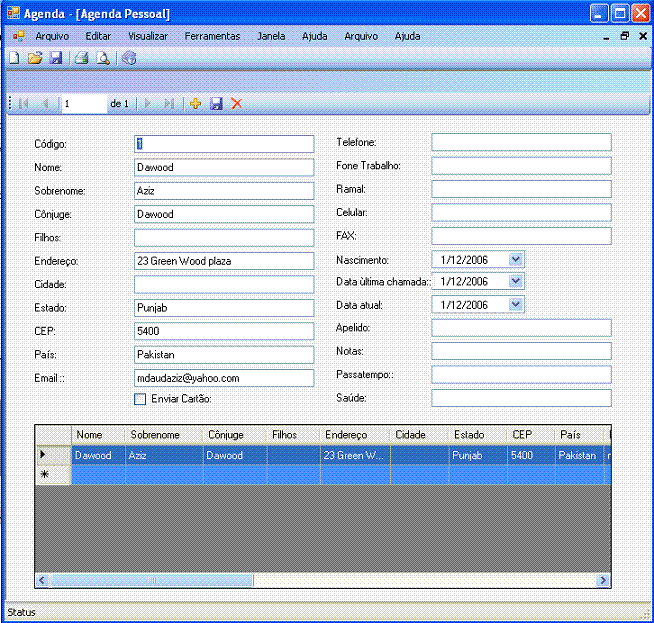Open the first Arquivo menu

52,36
